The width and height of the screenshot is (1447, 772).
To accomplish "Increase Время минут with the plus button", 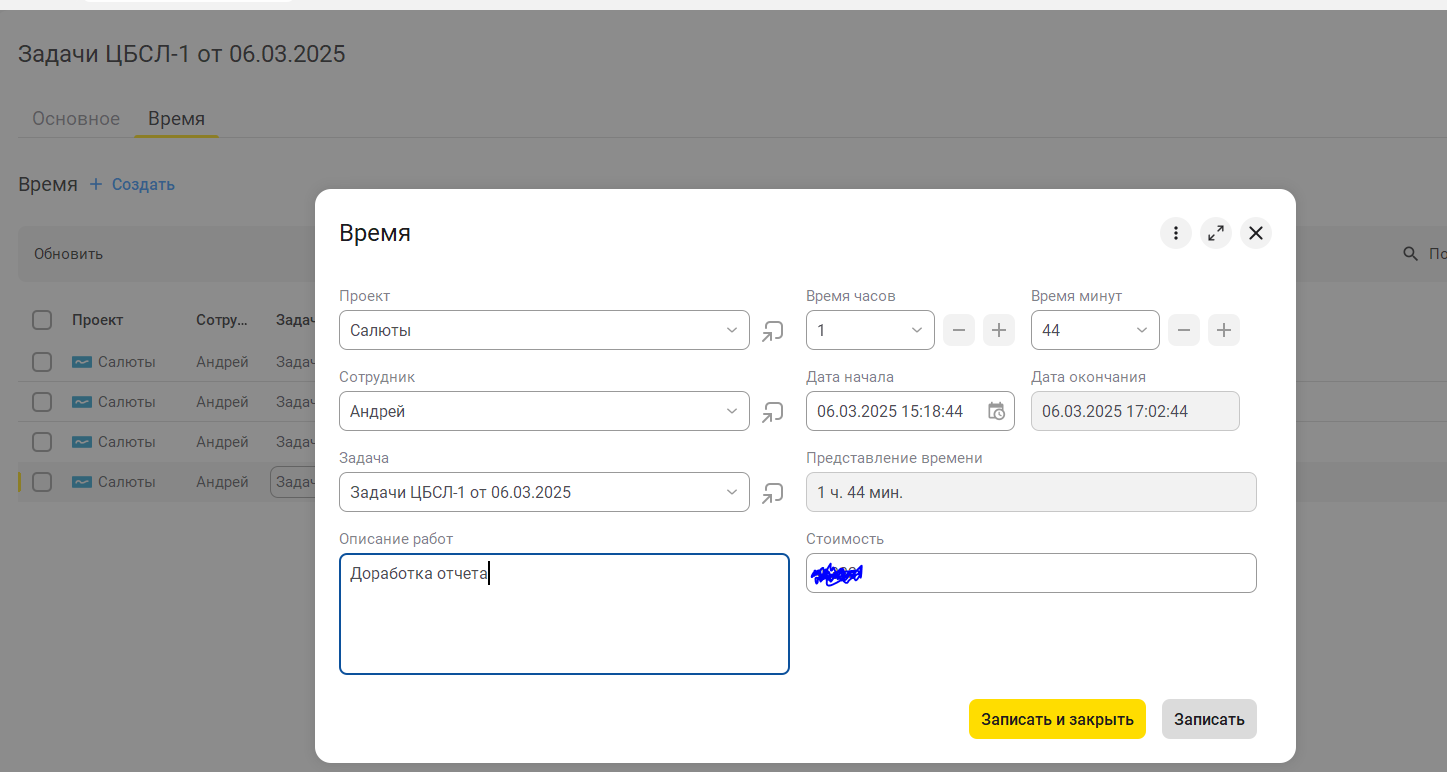I will tap(1224, 330).
